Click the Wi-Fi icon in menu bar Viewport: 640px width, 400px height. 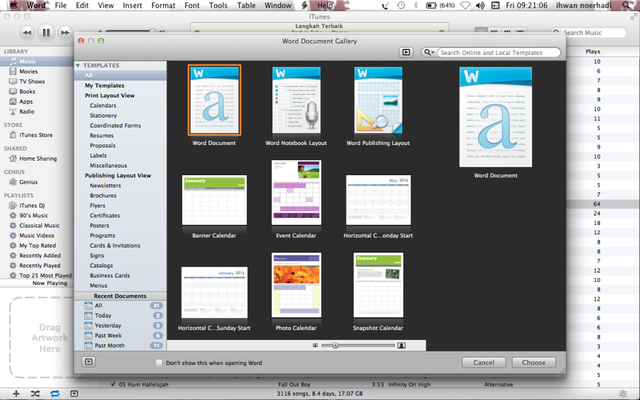[465, 5]
